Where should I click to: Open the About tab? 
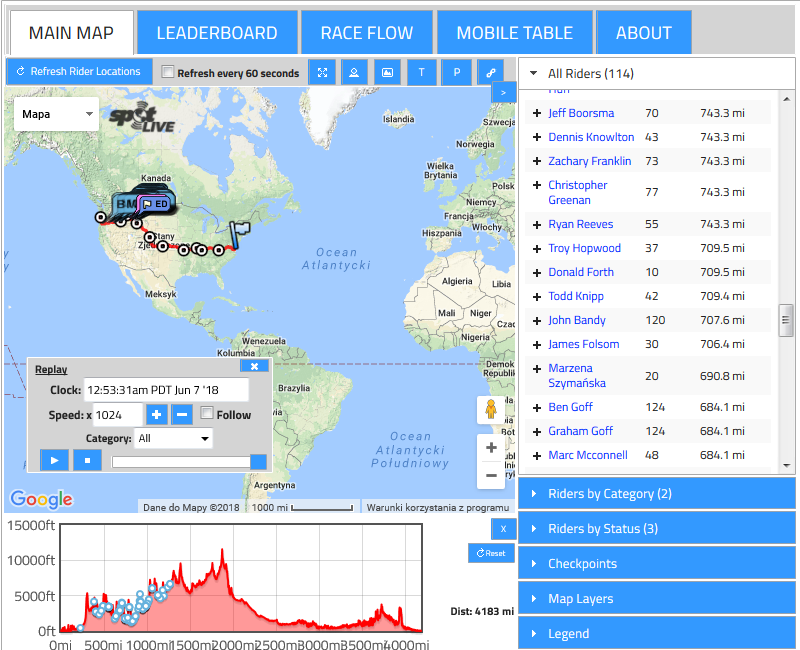[x=644, y=33]
